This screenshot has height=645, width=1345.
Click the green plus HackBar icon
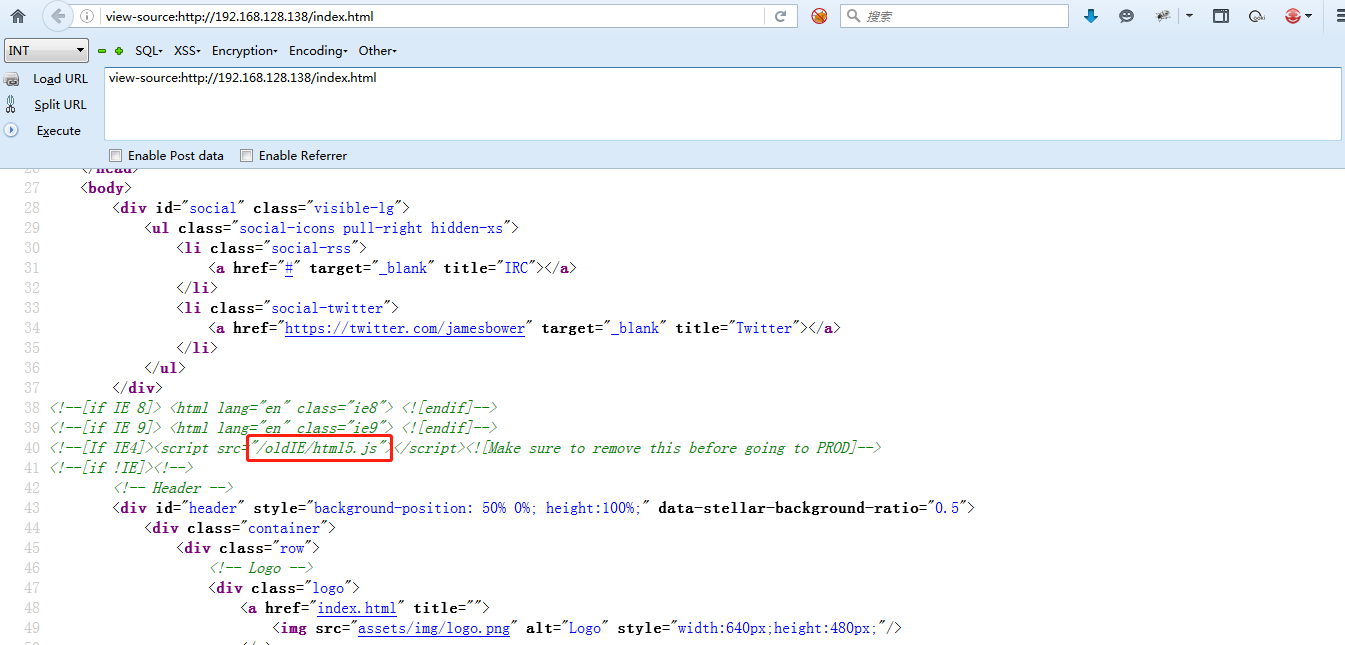click(119, 51)
